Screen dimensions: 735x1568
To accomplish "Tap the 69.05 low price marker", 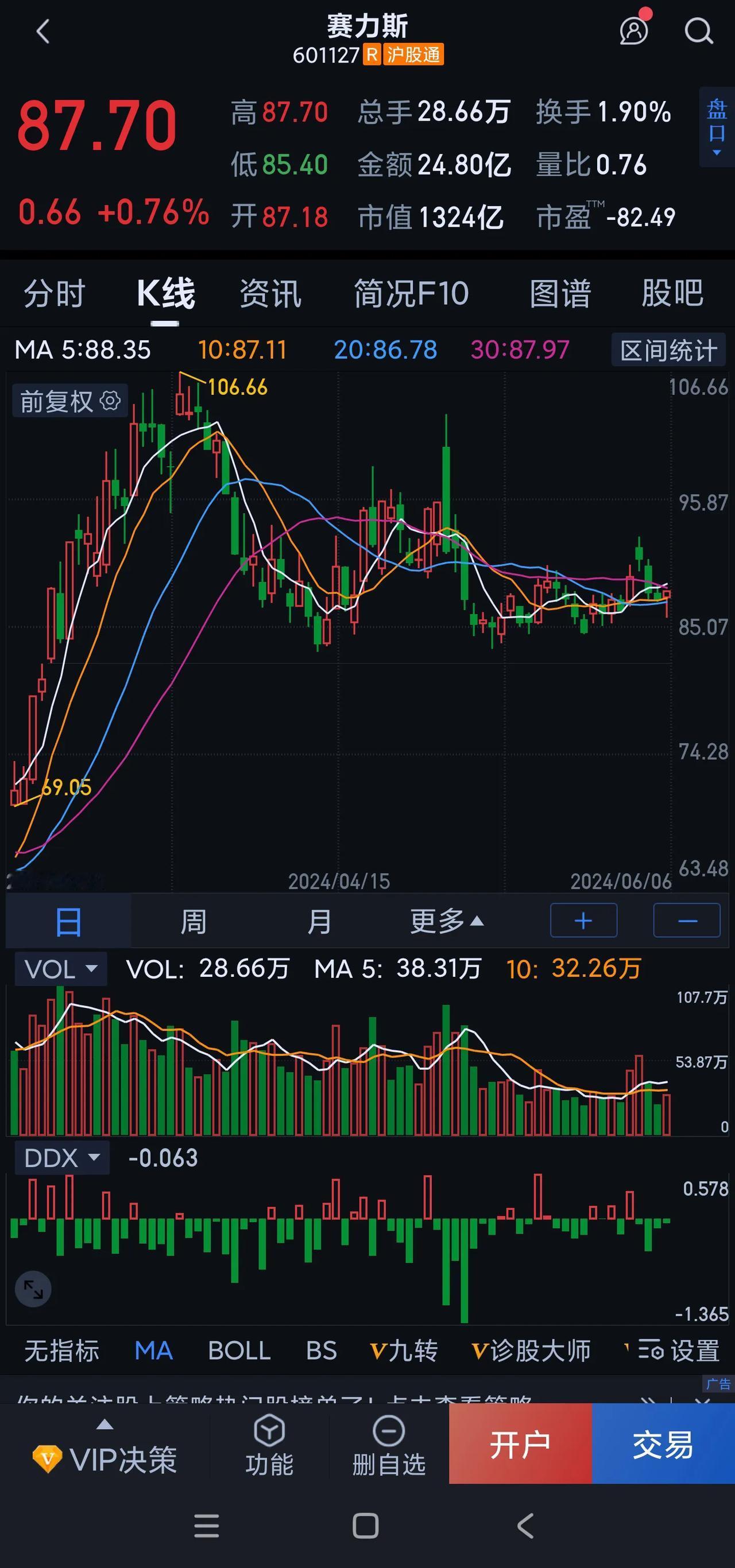I will pos(66,787).
